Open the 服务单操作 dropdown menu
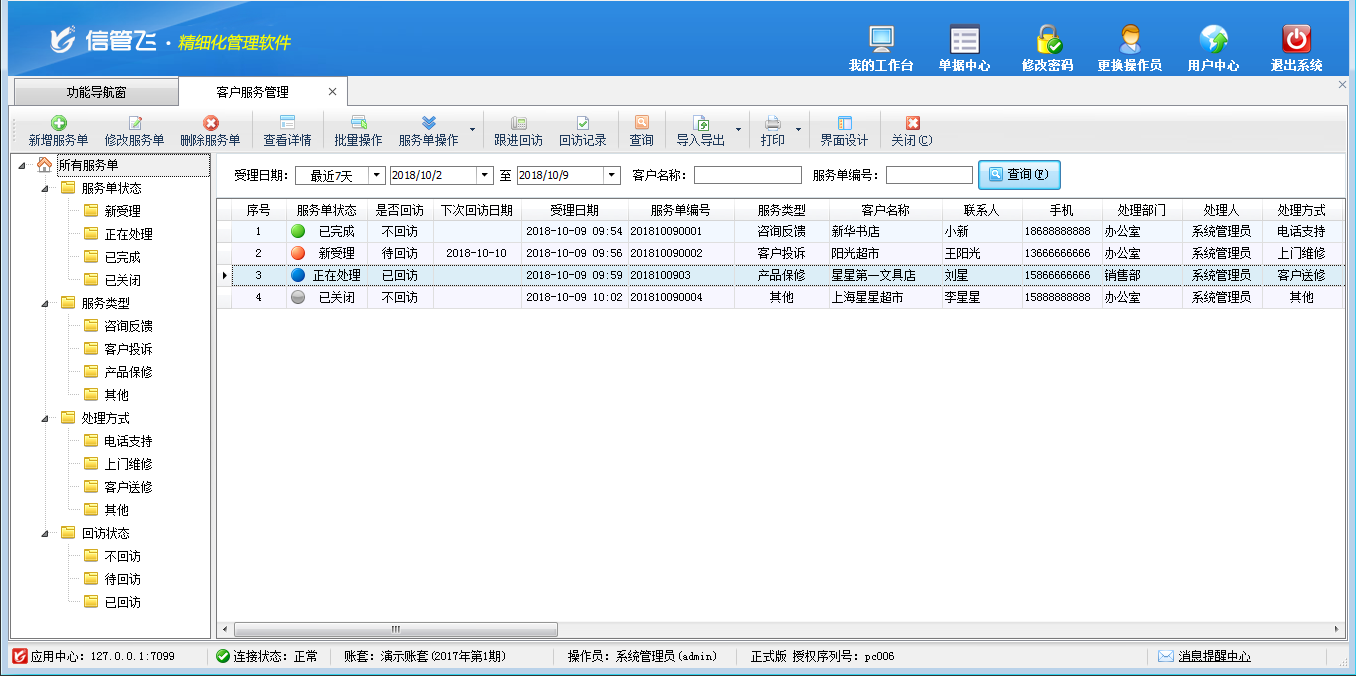Viewport: 1356px width, 676px height. [472, 130]
